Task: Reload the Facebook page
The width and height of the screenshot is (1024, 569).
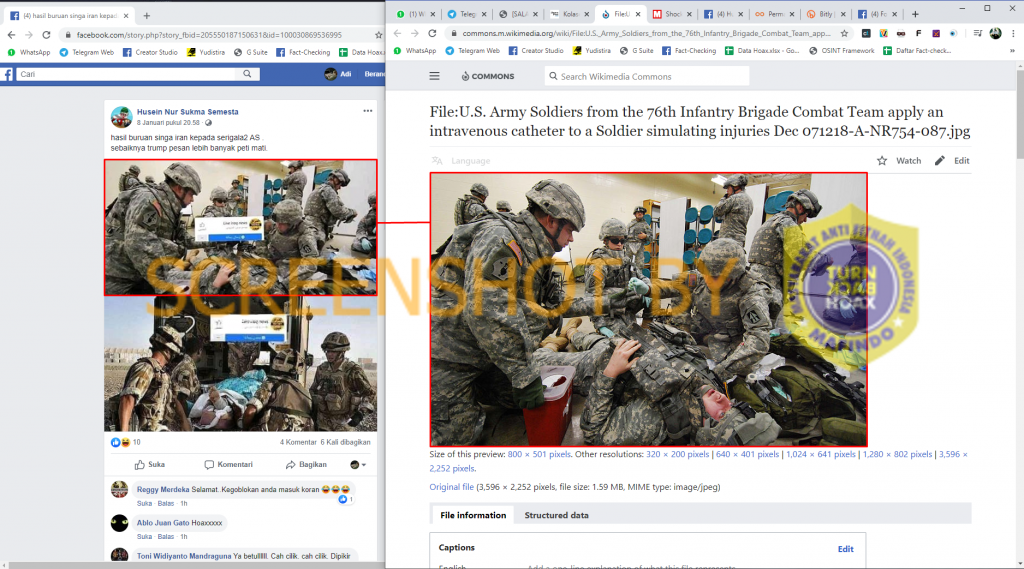Action: pos(46,35)
